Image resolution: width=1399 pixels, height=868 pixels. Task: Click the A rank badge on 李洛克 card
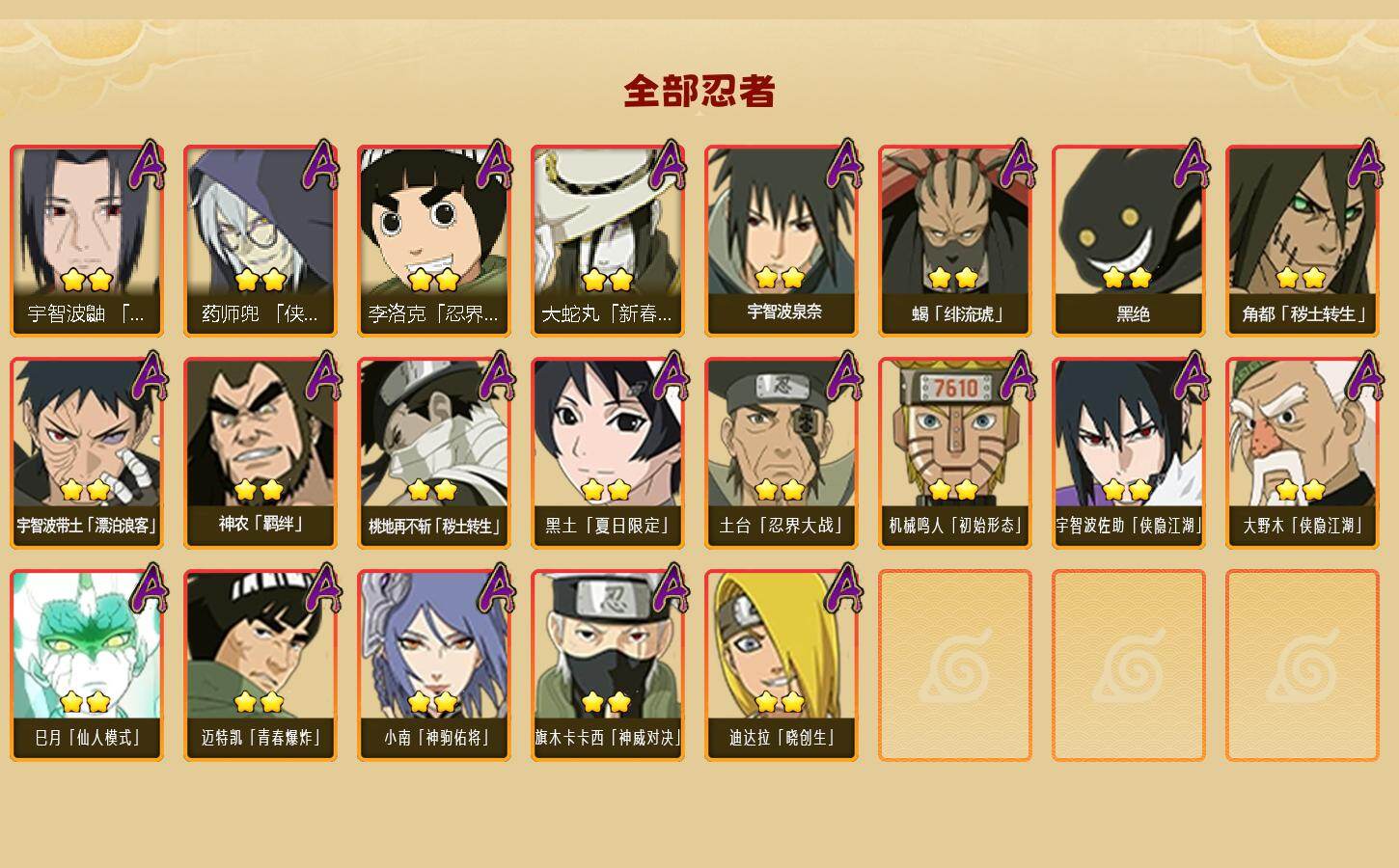point(495,164)
